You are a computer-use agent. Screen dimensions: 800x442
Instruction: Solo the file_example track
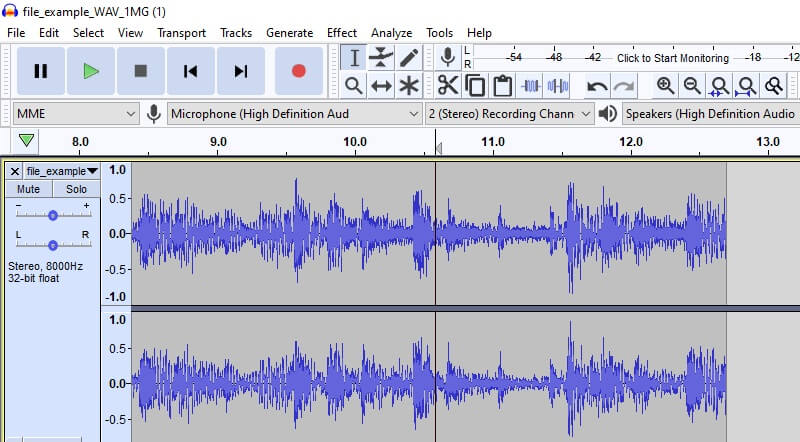coord(77,189)
